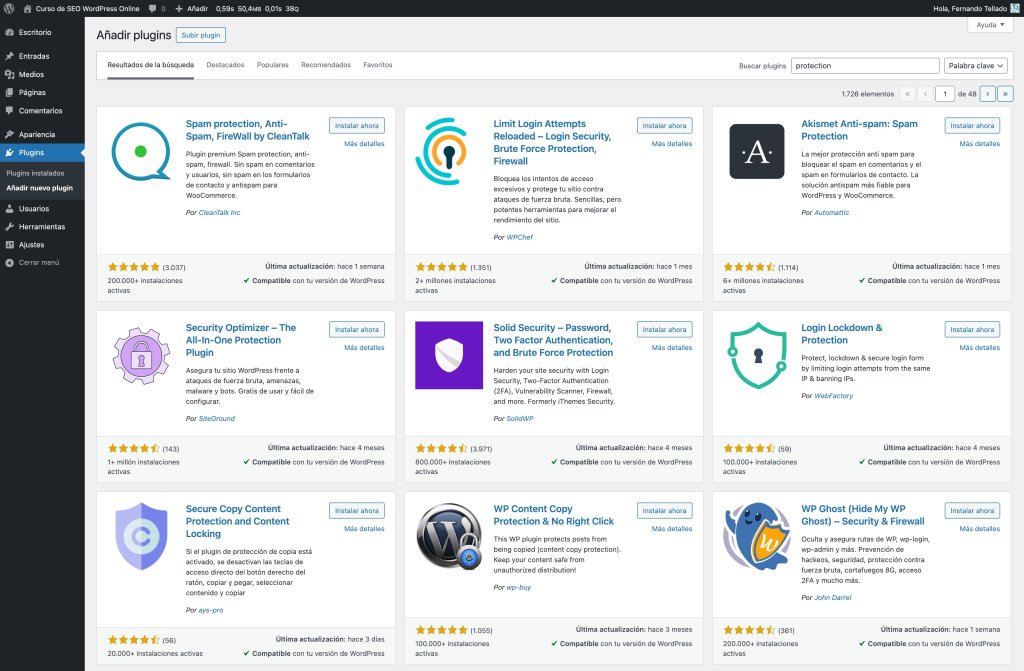Screen dimensions: 1024x671
Task: Select the Resultados de la búsqueda tab
Action: tap(150, 65)
